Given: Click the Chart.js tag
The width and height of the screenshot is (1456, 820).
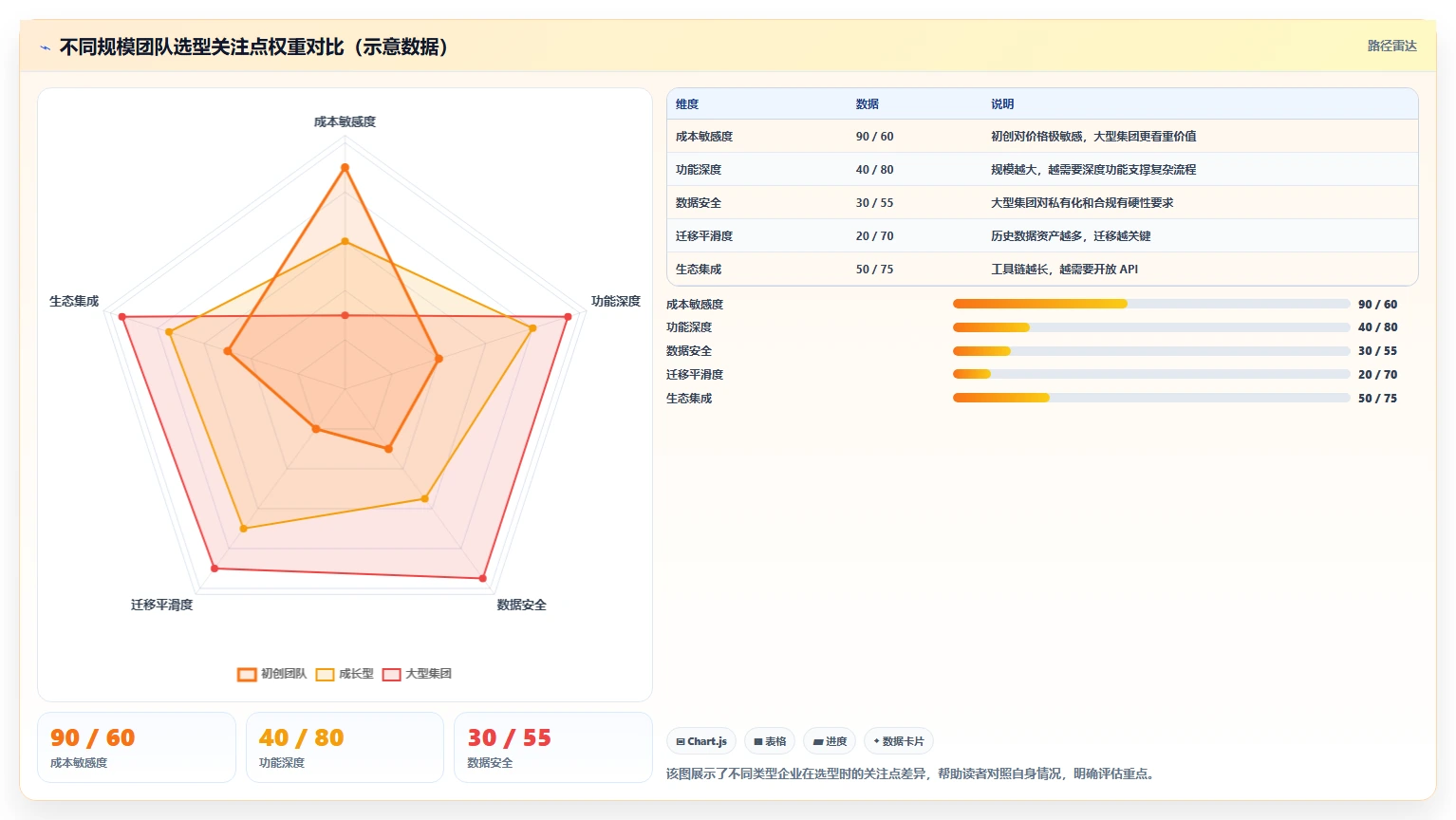Looking at the screenshot, I should 701,741.
